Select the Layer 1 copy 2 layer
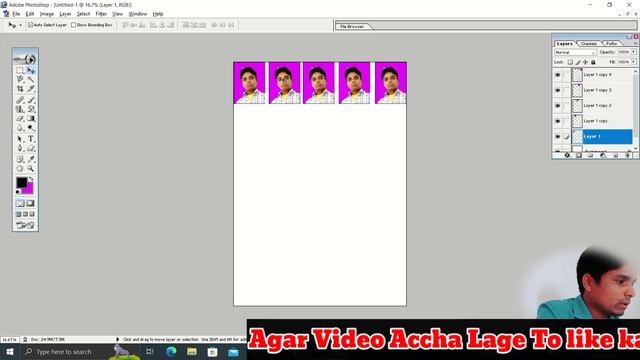640x360 pixels. click(602, 106)
